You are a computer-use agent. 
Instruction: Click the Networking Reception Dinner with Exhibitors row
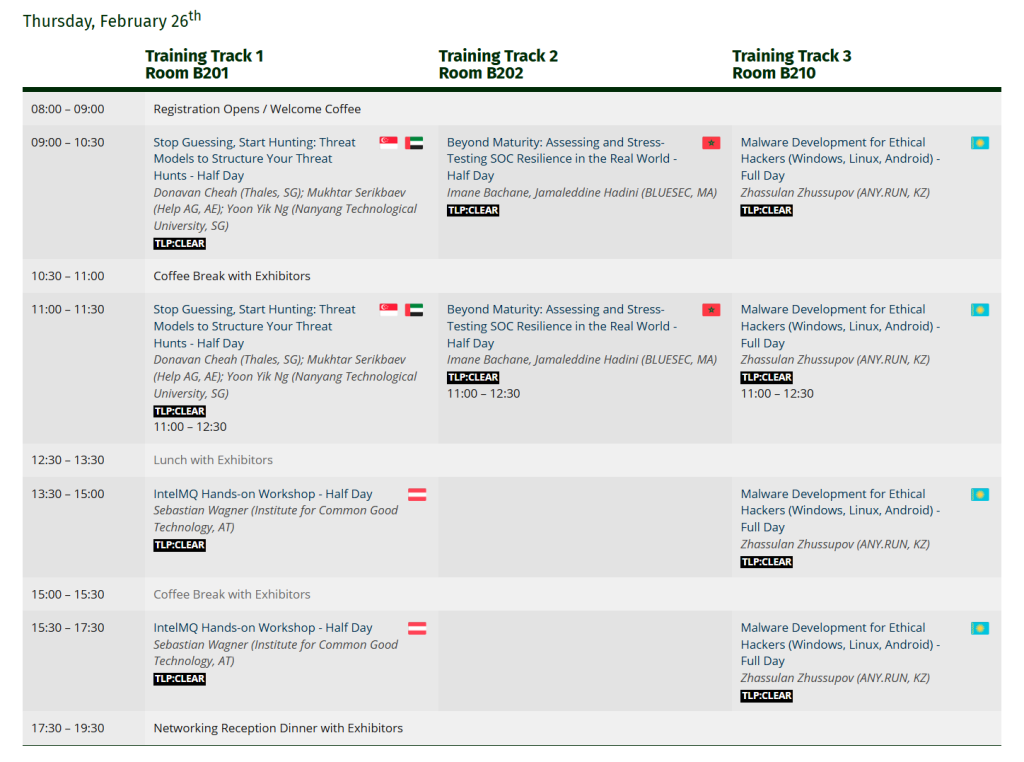tap(278, 728)
